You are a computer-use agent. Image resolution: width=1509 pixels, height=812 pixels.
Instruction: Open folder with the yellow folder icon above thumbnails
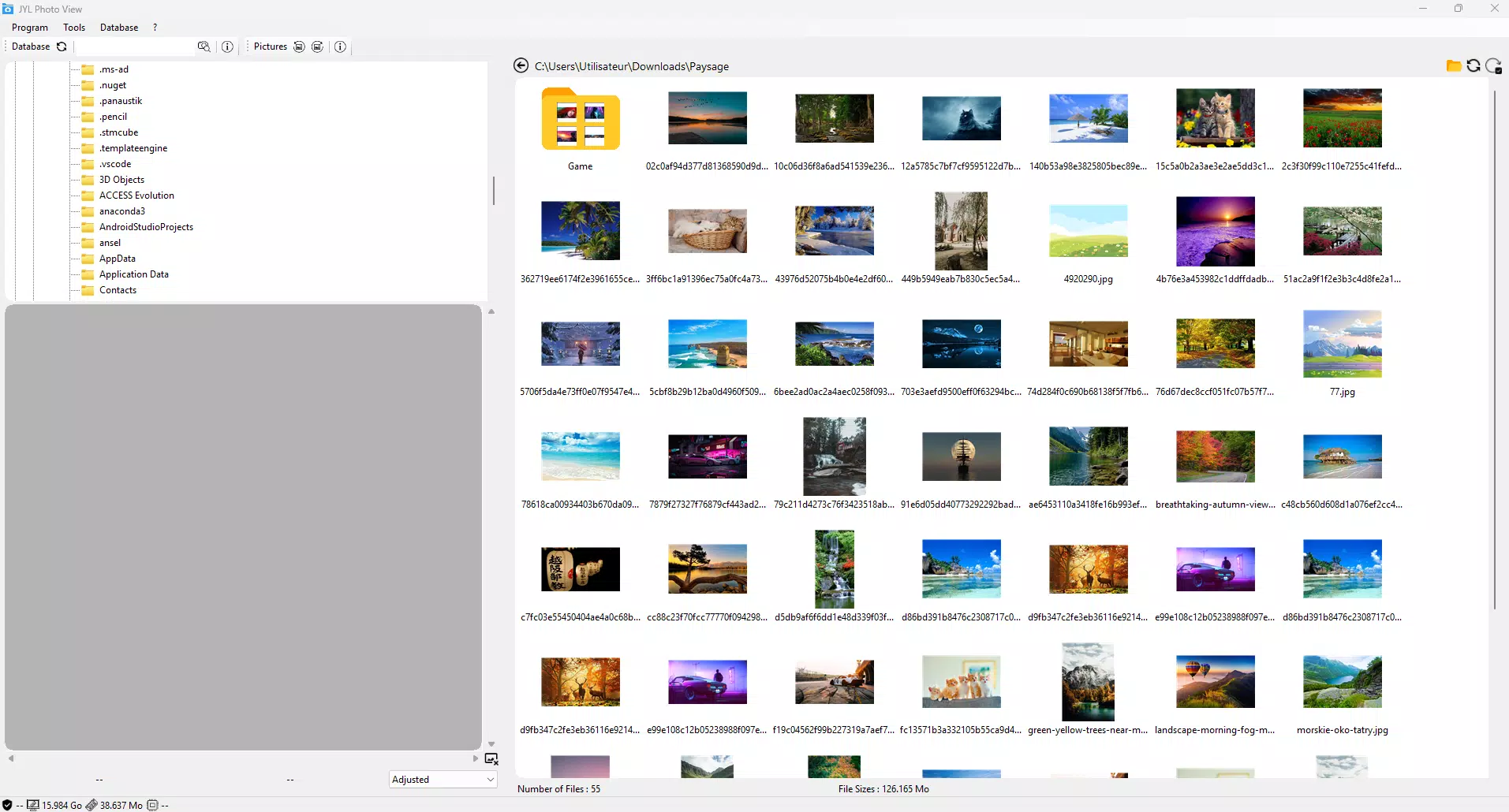click(1454, 65)
